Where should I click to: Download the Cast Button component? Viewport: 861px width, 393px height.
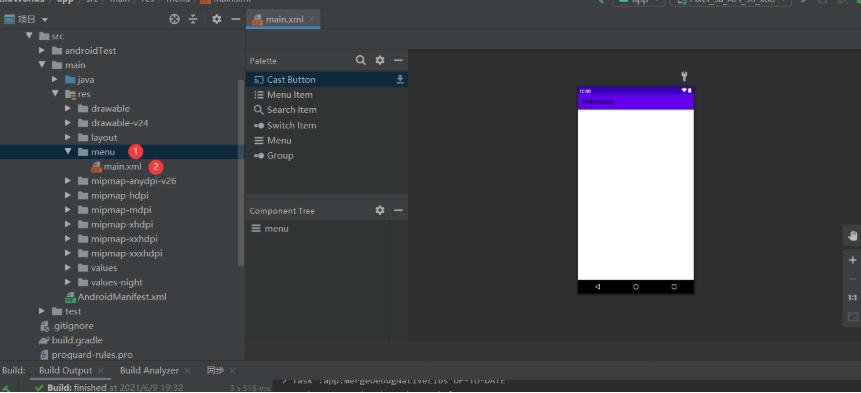(400, 80)
